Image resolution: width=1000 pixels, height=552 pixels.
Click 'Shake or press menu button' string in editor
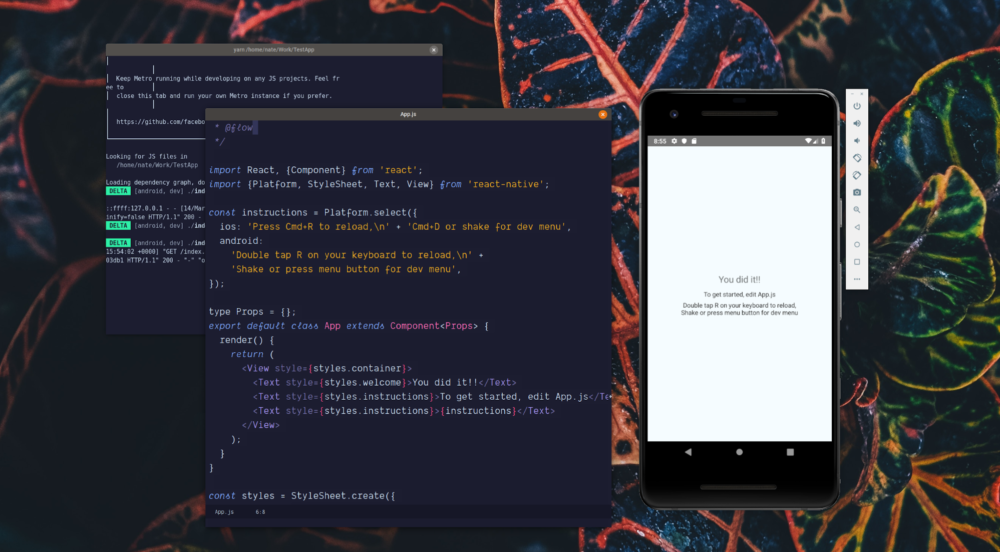346,269
